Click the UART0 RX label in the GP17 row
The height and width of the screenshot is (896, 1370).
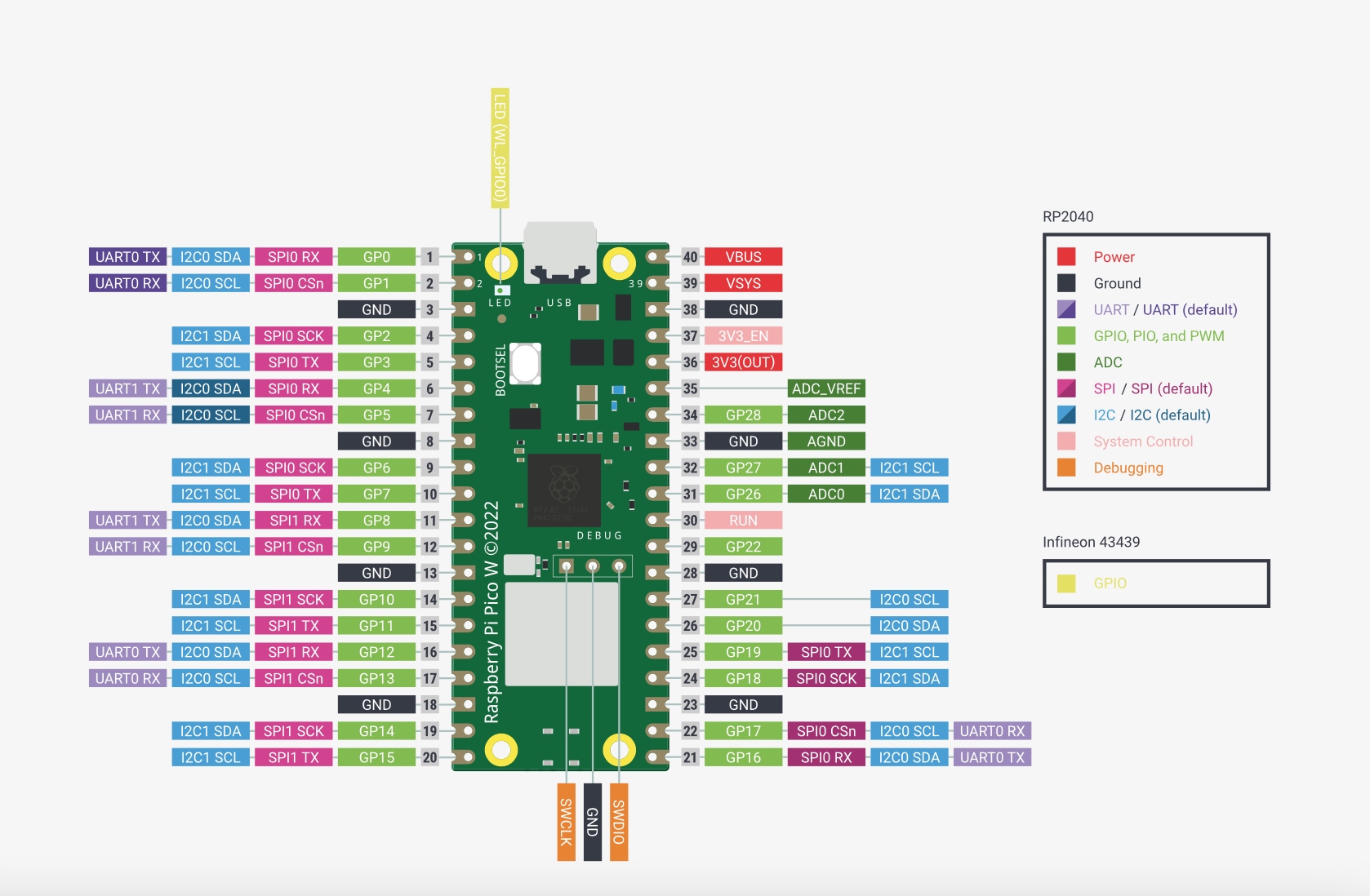(x=992, y=731)
